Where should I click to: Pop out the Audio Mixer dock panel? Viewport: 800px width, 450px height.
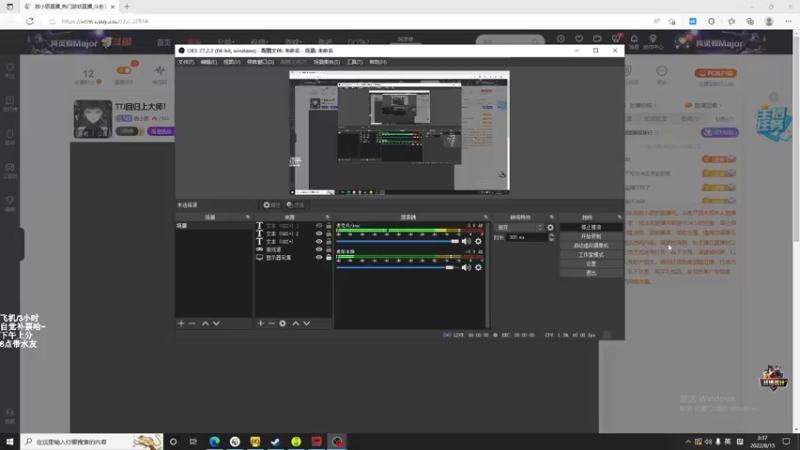click(x=486, y=217)
